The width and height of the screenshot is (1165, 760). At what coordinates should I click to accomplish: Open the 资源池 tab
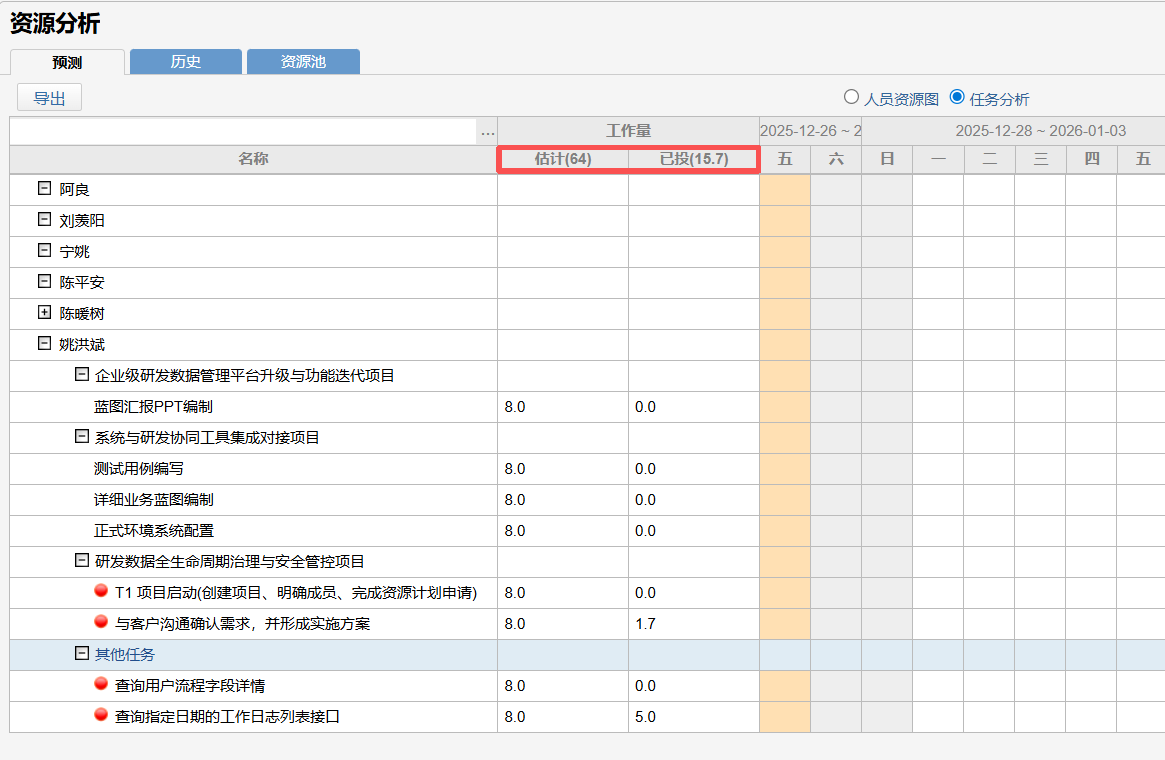click(303, 62)
